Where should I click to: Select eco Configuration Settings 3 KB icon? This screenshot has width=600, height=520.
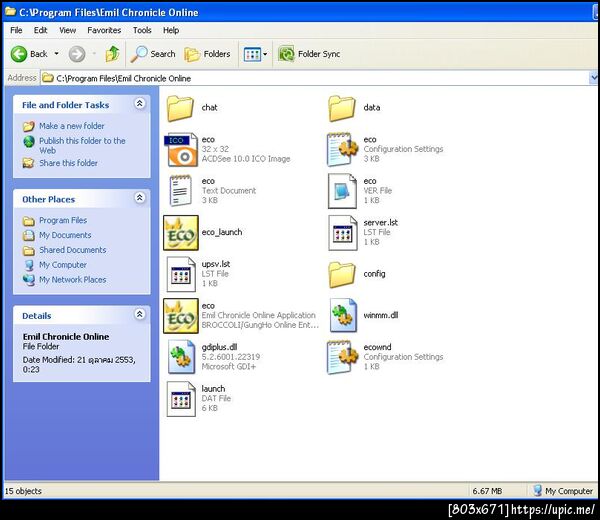pyautogui.click(x=343, y=150)
